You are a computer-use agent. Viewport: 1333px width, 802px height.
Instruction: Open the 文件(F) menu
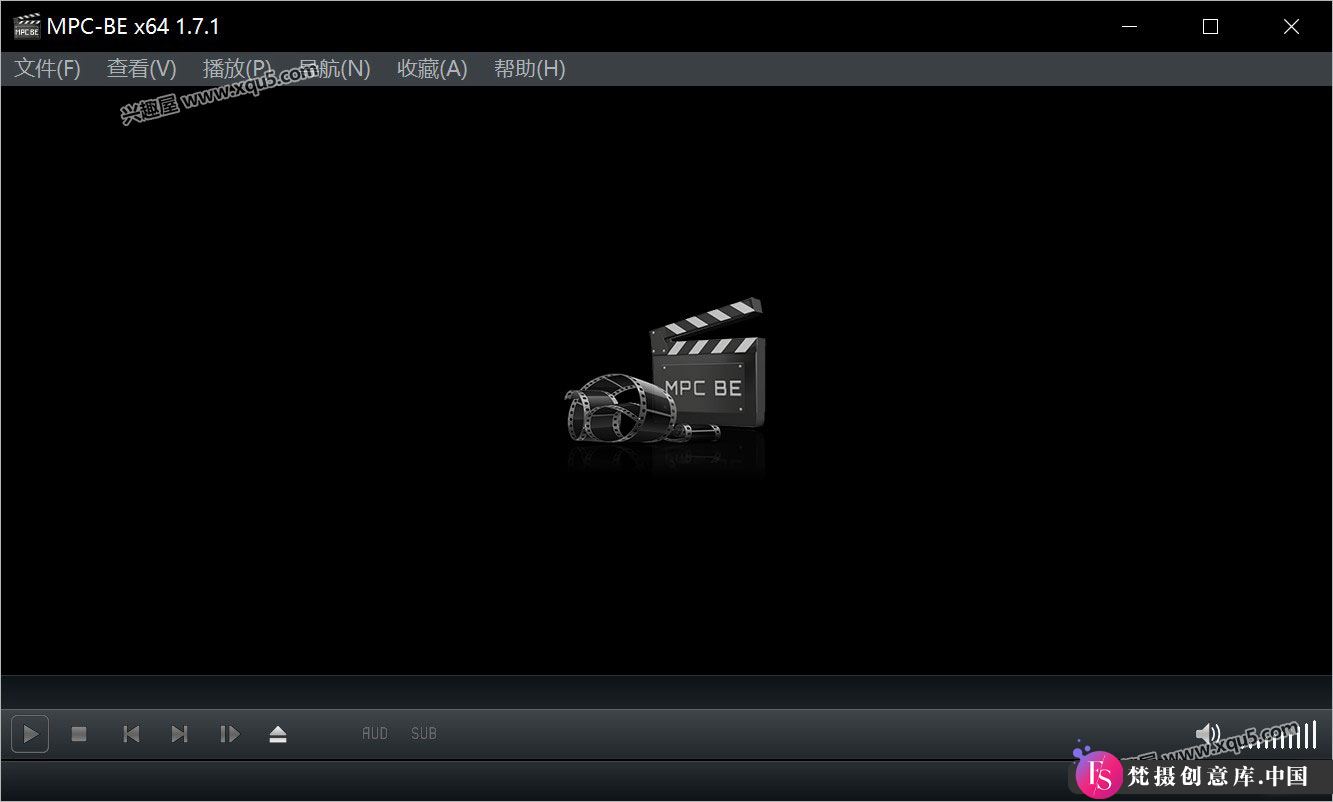pyautogui.click(x=47, y=69)
